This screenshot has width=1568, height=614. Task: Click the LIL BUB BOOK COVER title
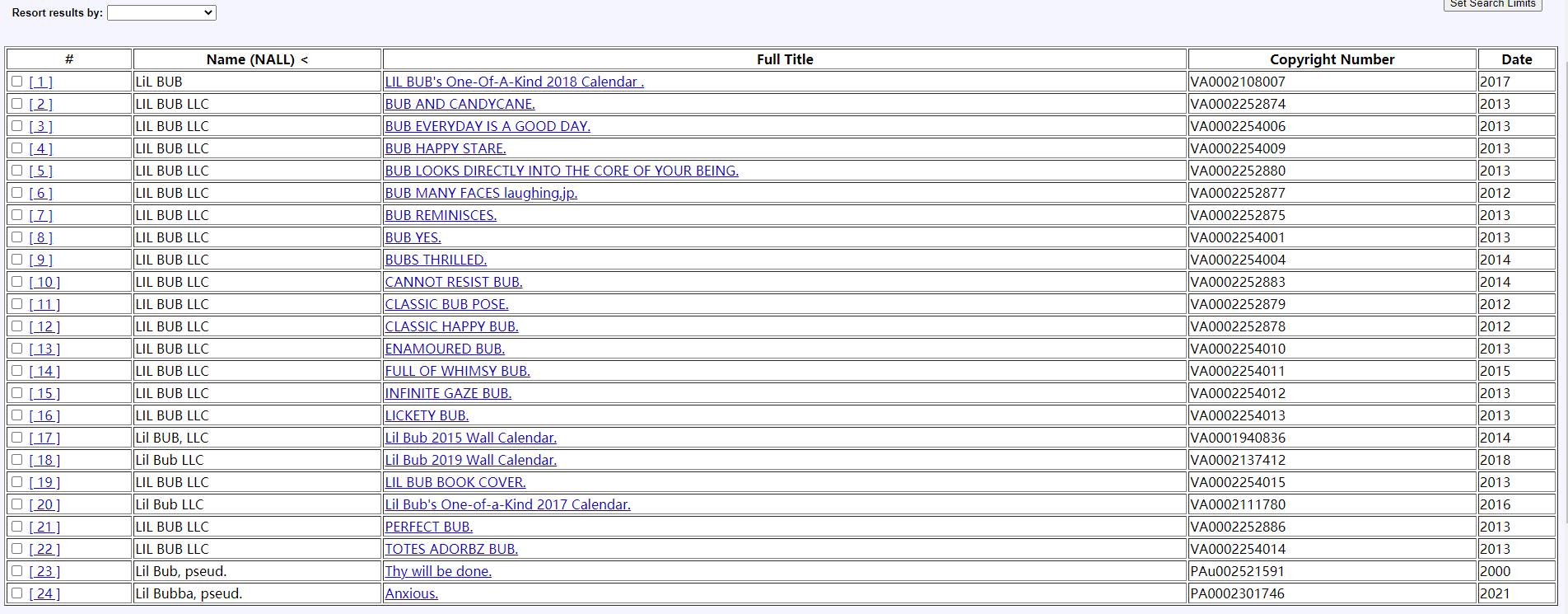[x=455, y=482]
